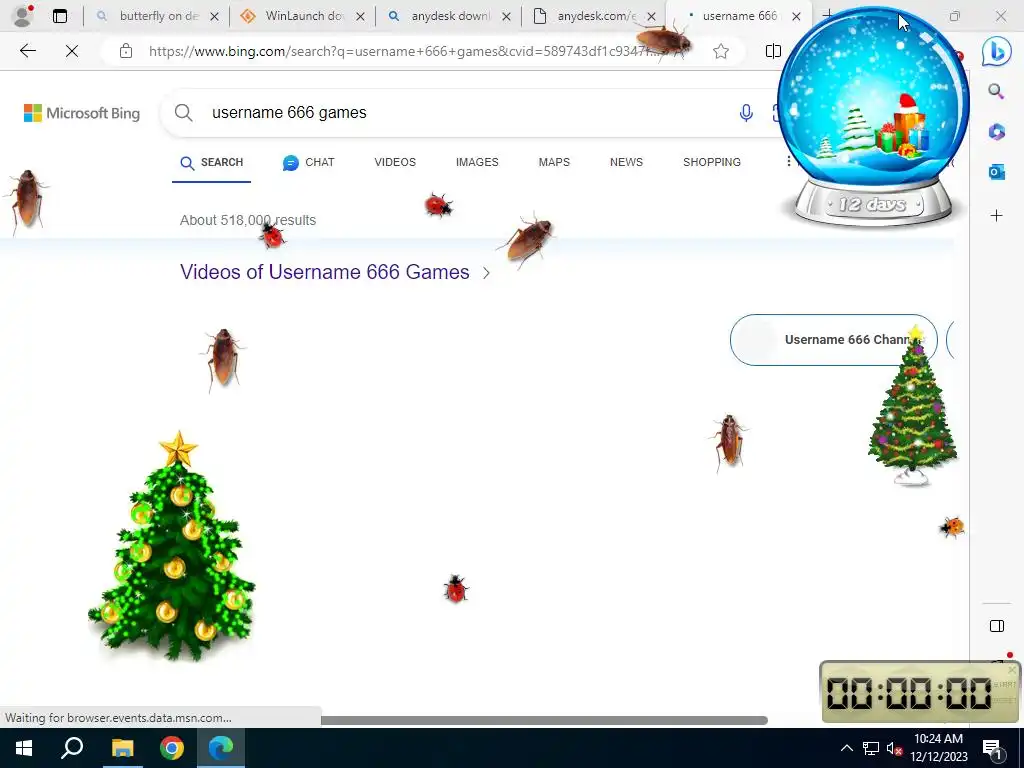Go back using the browser back arrow
This screenshot has height=768, width=1024.
[x=27, y=51]
